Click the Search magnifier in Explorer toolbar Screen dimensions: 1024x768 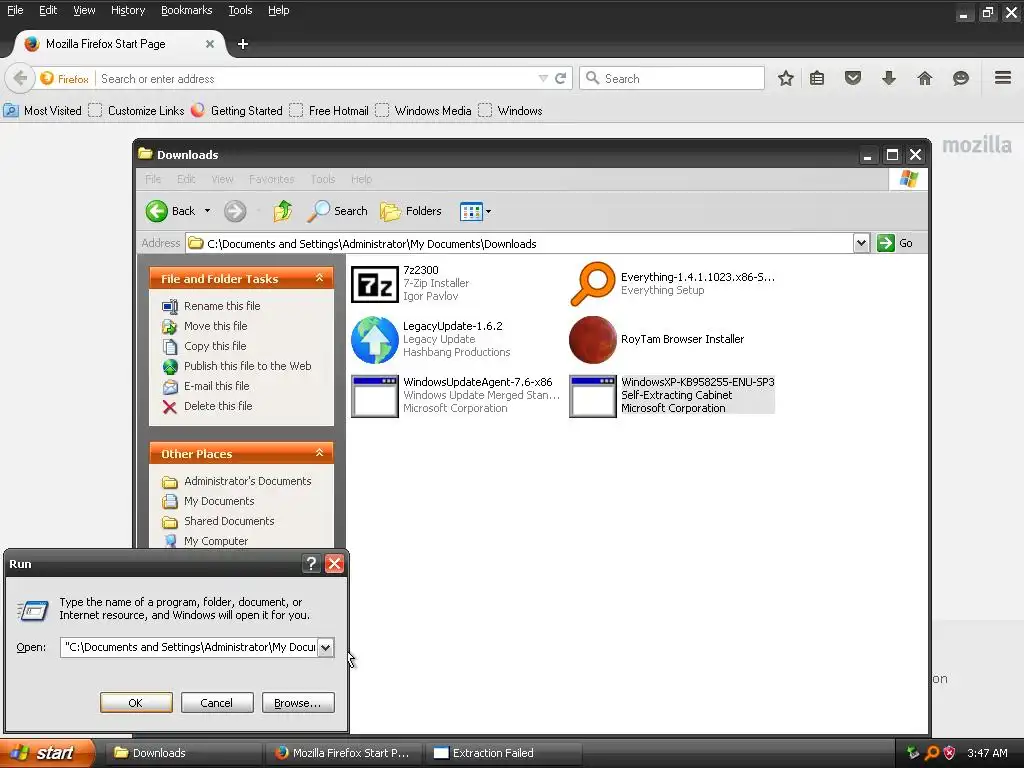point(337,211)
